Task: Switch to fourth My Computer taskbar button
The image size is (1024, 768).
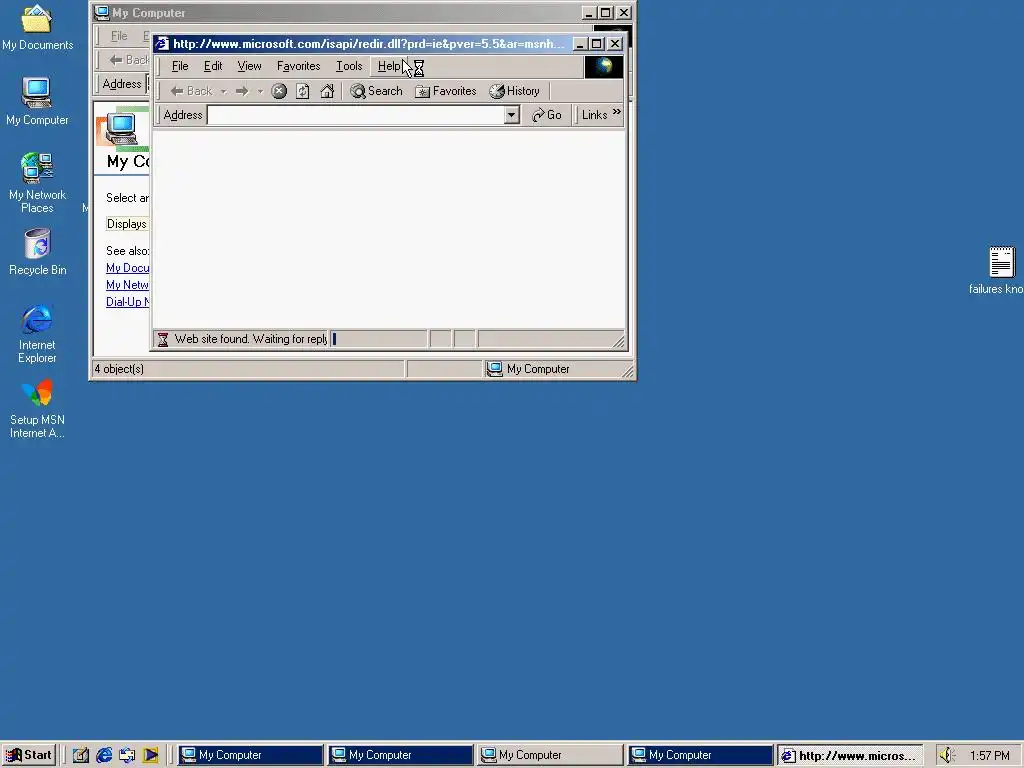Action: (x=700, y=755)
